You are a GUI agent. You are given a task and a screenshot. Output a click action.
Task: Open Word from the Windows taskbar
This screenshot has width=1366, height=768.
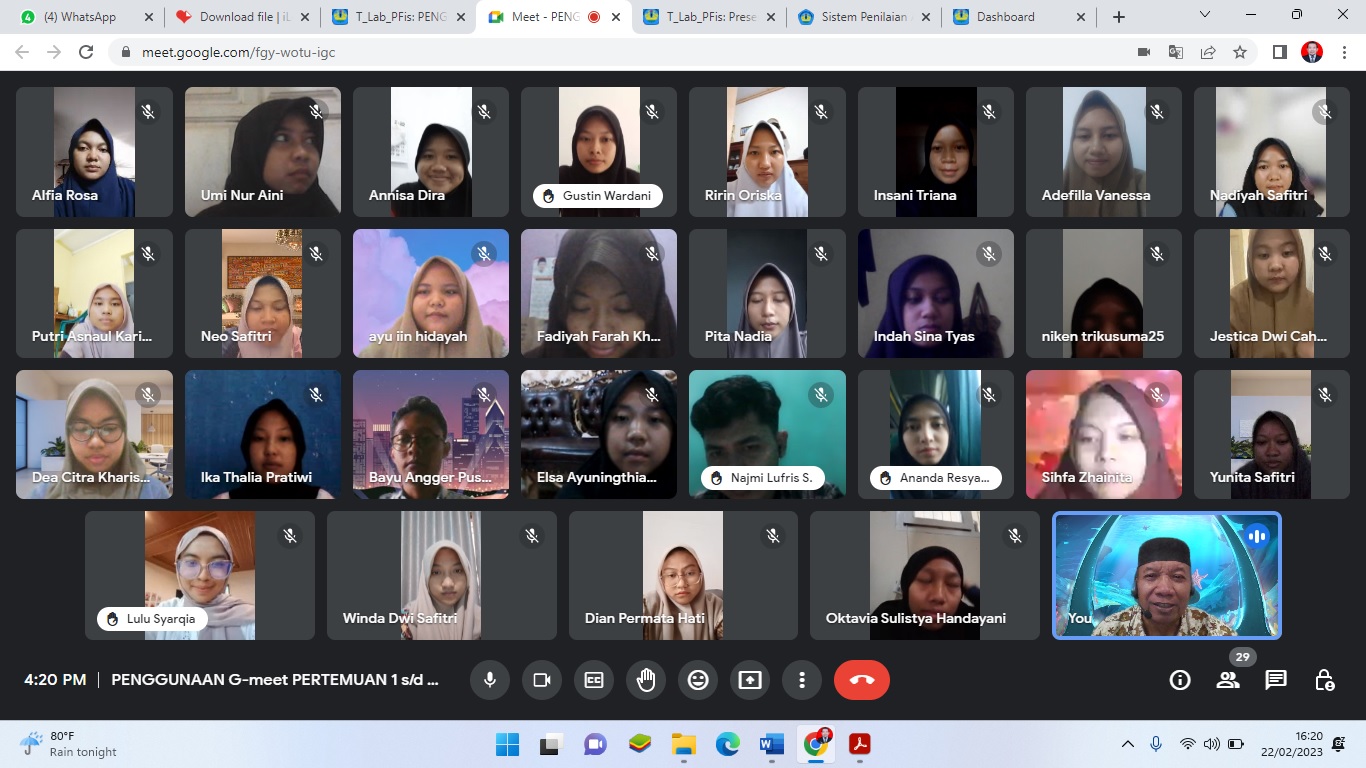pyautogui.click(x=771, y=744)
